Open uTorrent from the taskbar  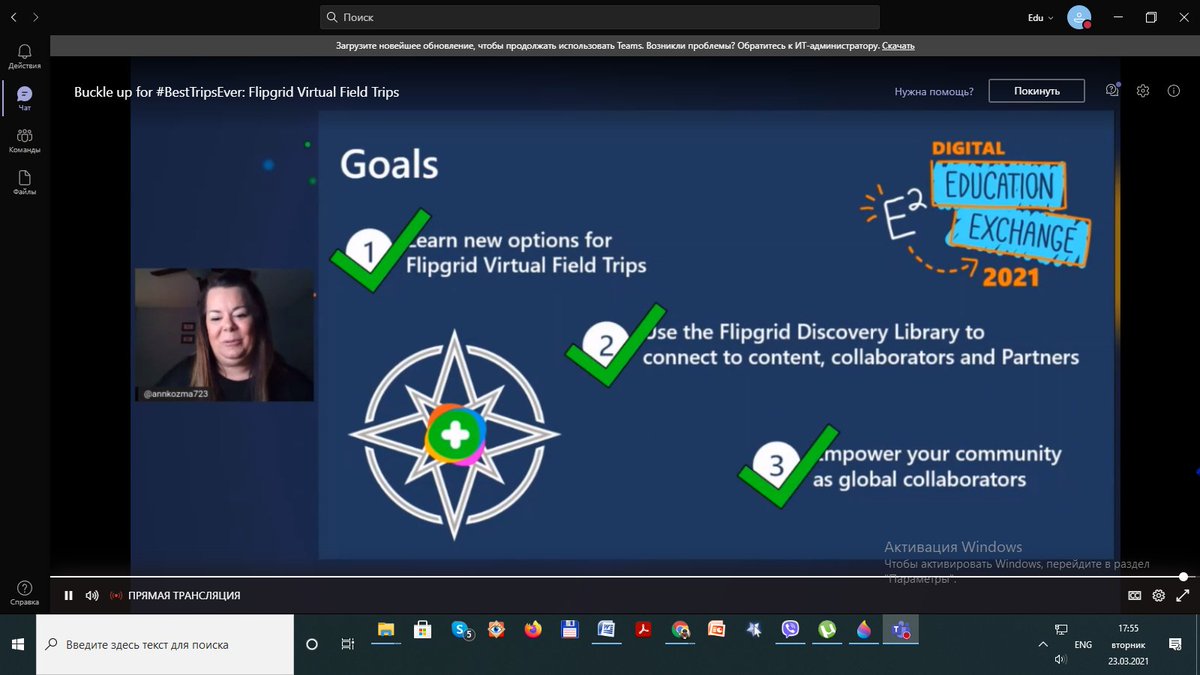[828, 630]
